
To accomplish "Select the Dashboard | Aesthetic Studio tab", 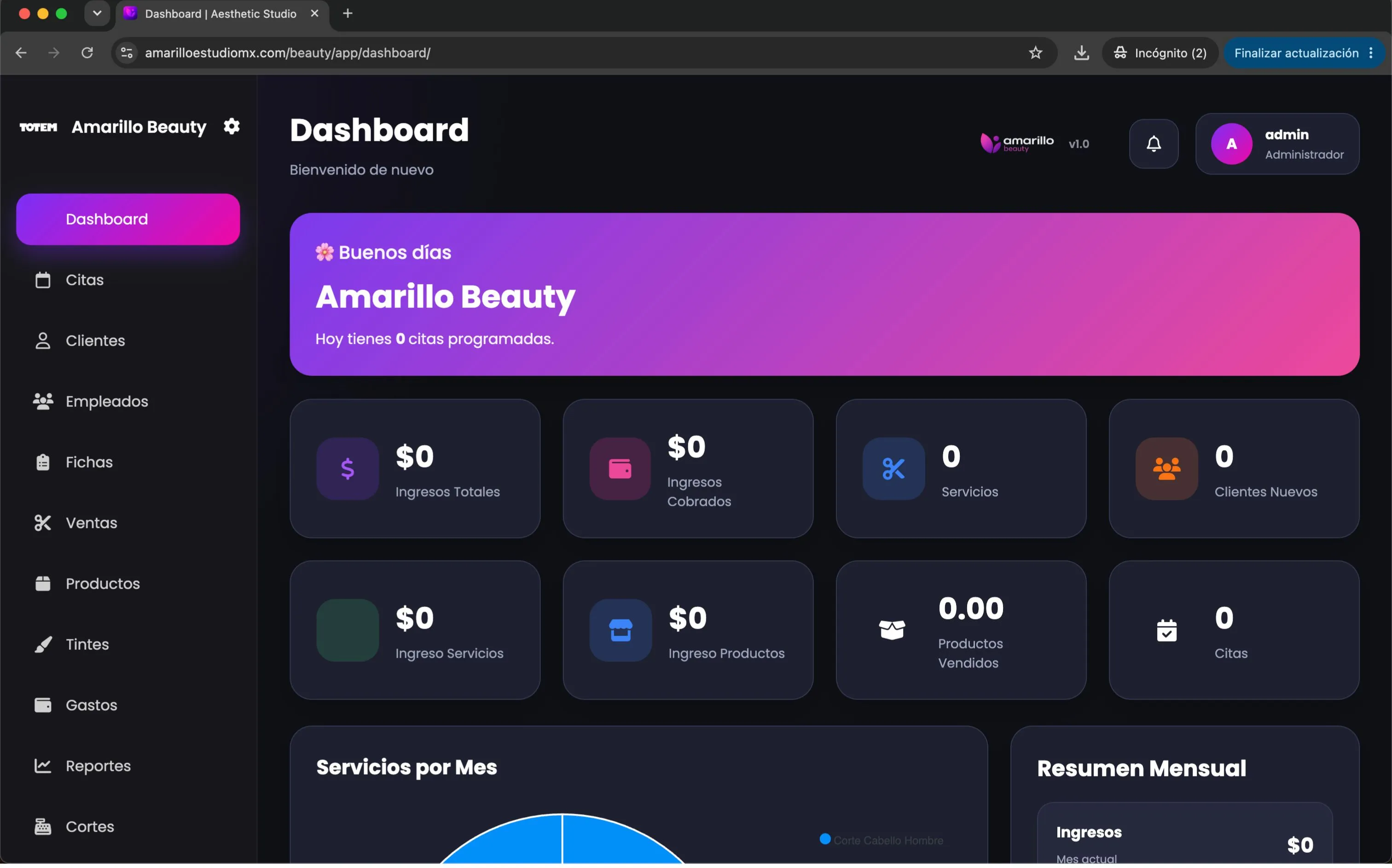I will point(222,14).
